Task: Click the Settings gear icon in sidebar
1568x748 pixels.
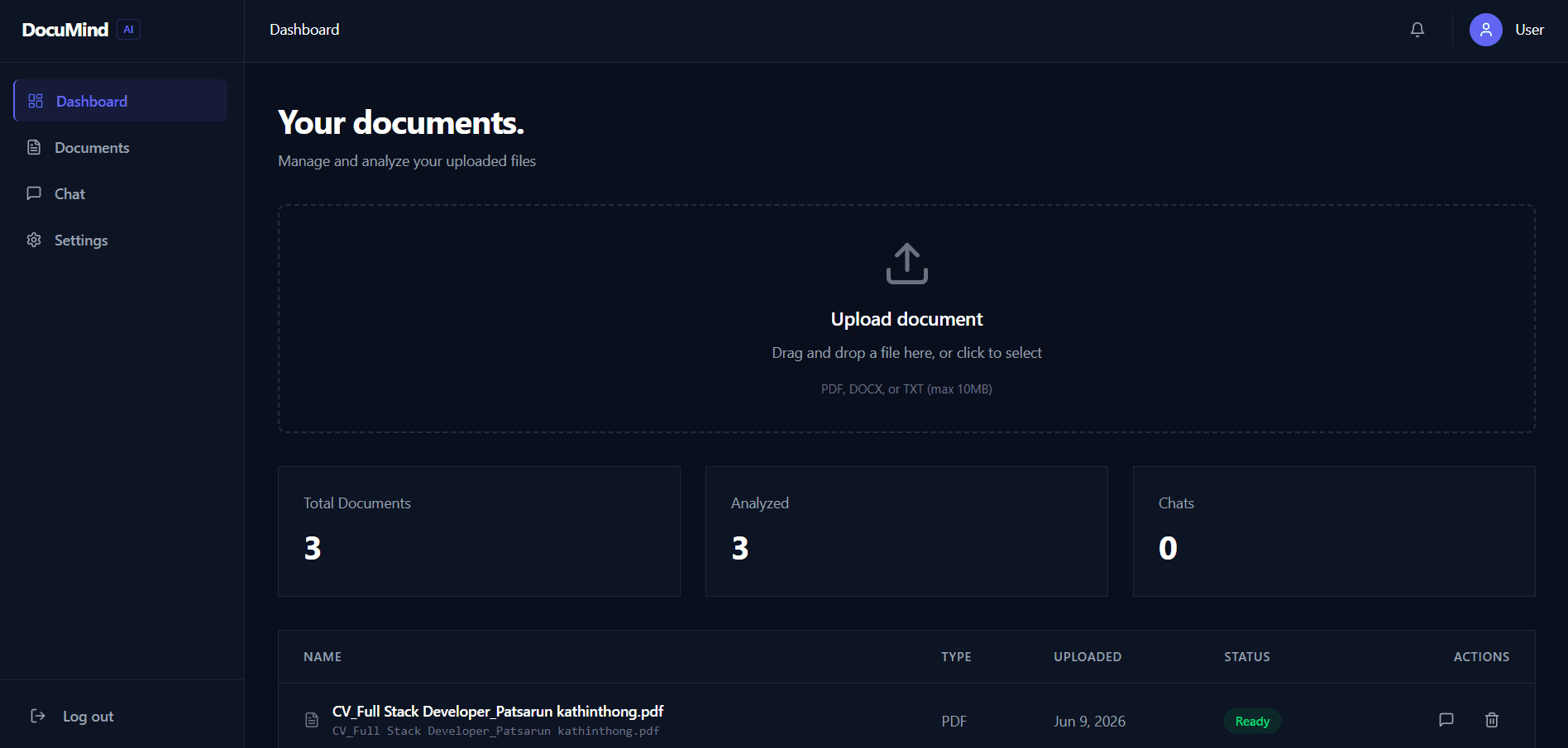Action: coord(34,240)
